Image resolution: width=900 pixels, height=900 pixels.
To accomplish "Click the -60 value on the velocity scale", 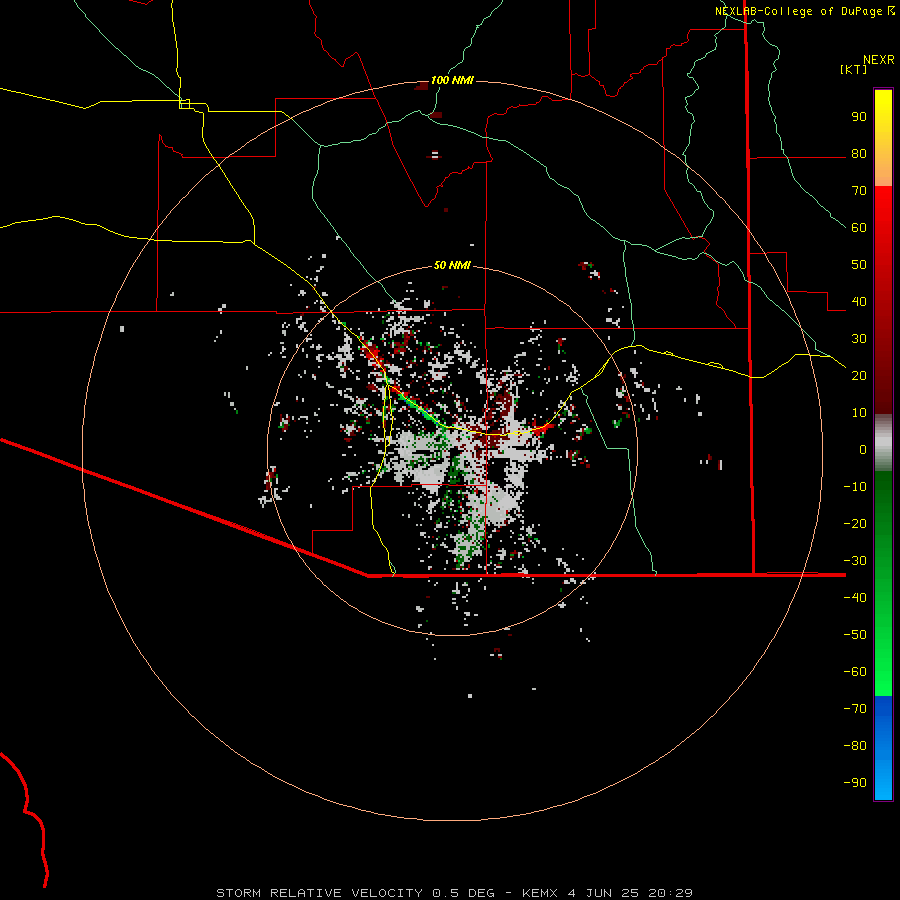I will [x=855, y=672].
